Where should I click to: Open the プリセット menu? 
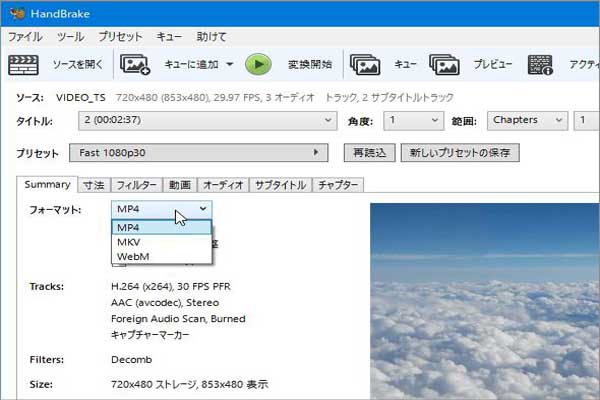point(120,36)
